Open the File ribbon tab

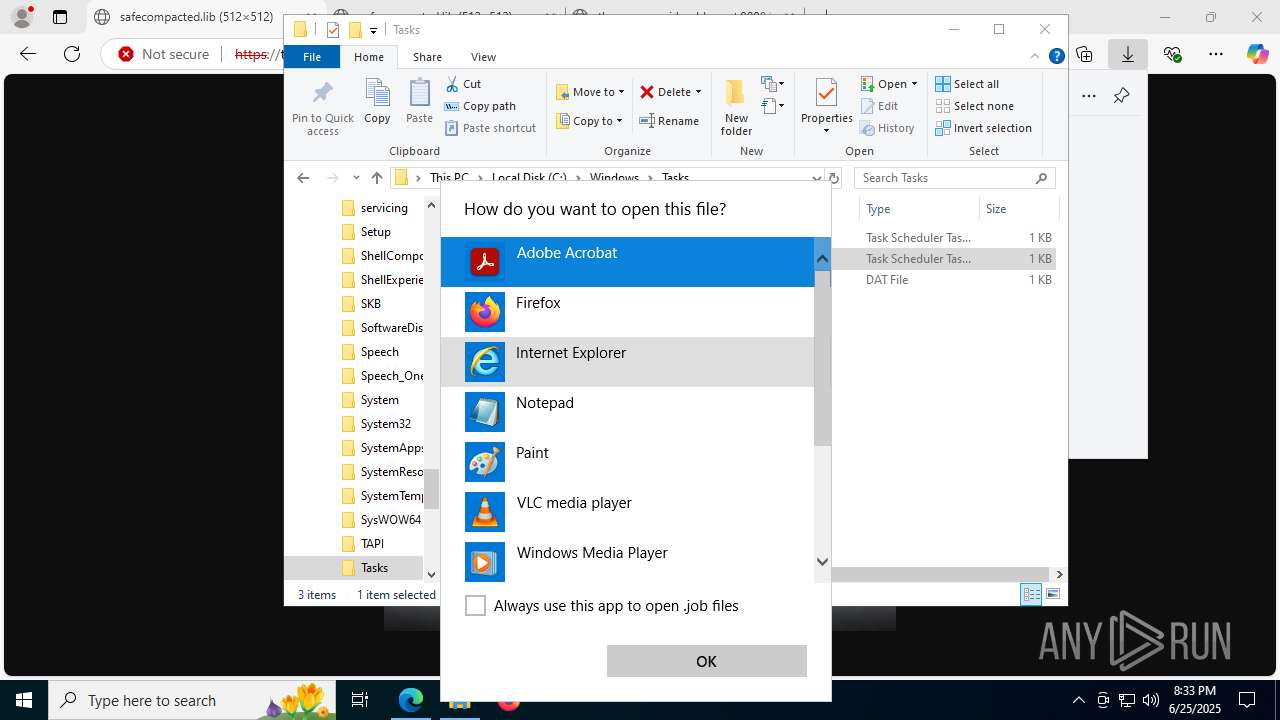point(312,57)
